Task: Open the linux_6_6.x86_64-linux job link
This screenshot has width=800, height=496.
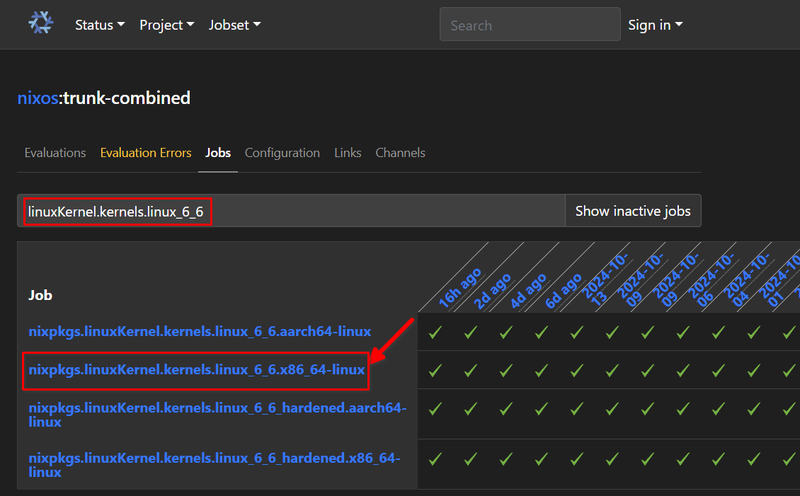Action: (x=196, y=369)
